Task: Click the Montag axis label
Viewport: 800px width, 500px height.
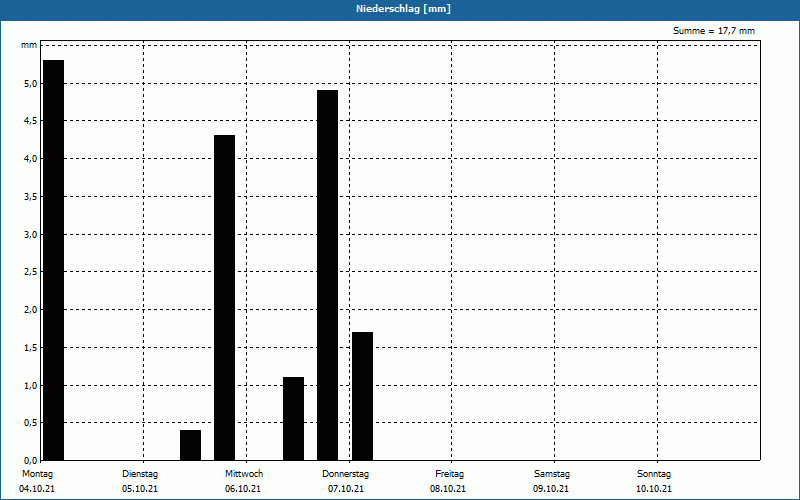Action: click(37, 474)
